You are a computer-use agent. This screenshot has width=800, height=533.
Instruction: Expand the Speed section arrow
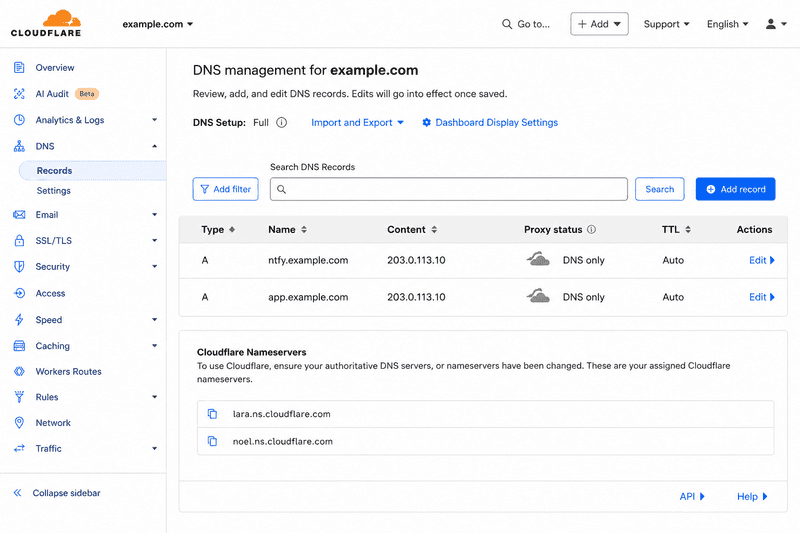click(x=155, y=320)
